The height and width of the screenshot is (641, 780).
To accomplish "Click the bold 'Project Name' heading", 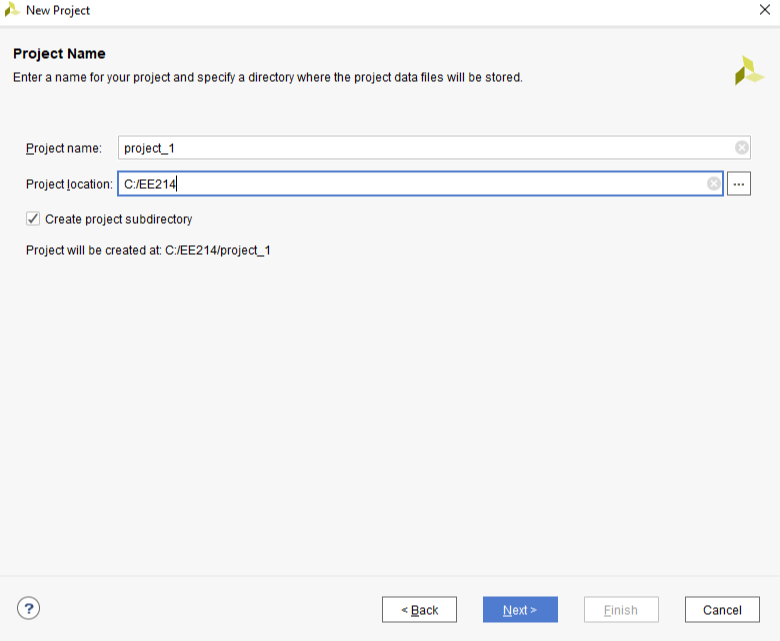I will click(x=59, y=54).
